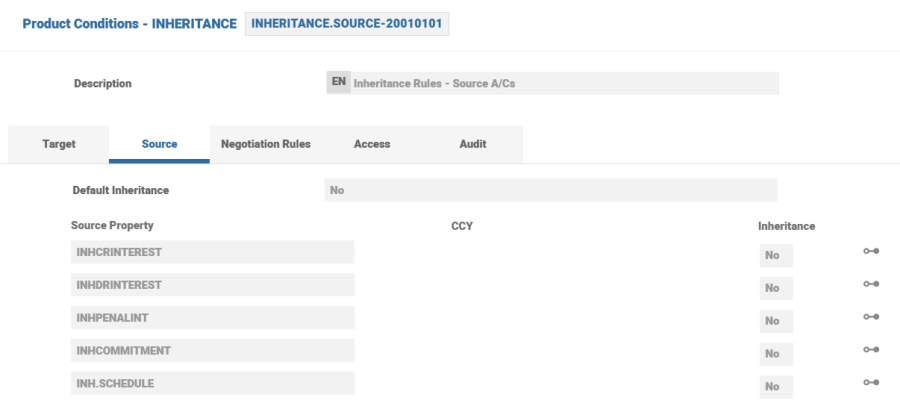Select the INHCRINTEREST source property field
900x418 pixels.
point(212,252)
